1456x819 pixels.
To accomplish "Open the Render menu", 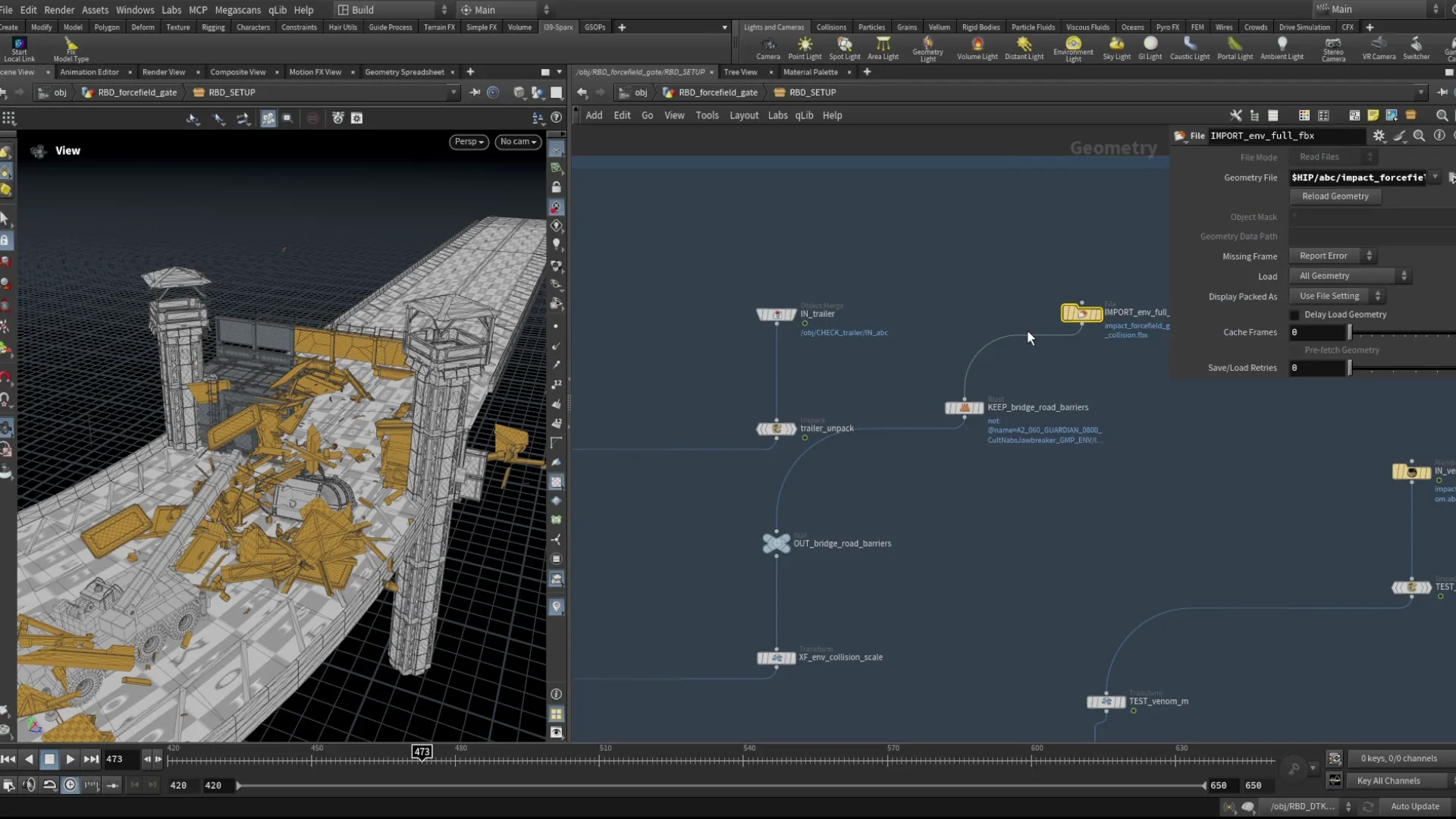I will pyautogui.click(x=59, y=10).
